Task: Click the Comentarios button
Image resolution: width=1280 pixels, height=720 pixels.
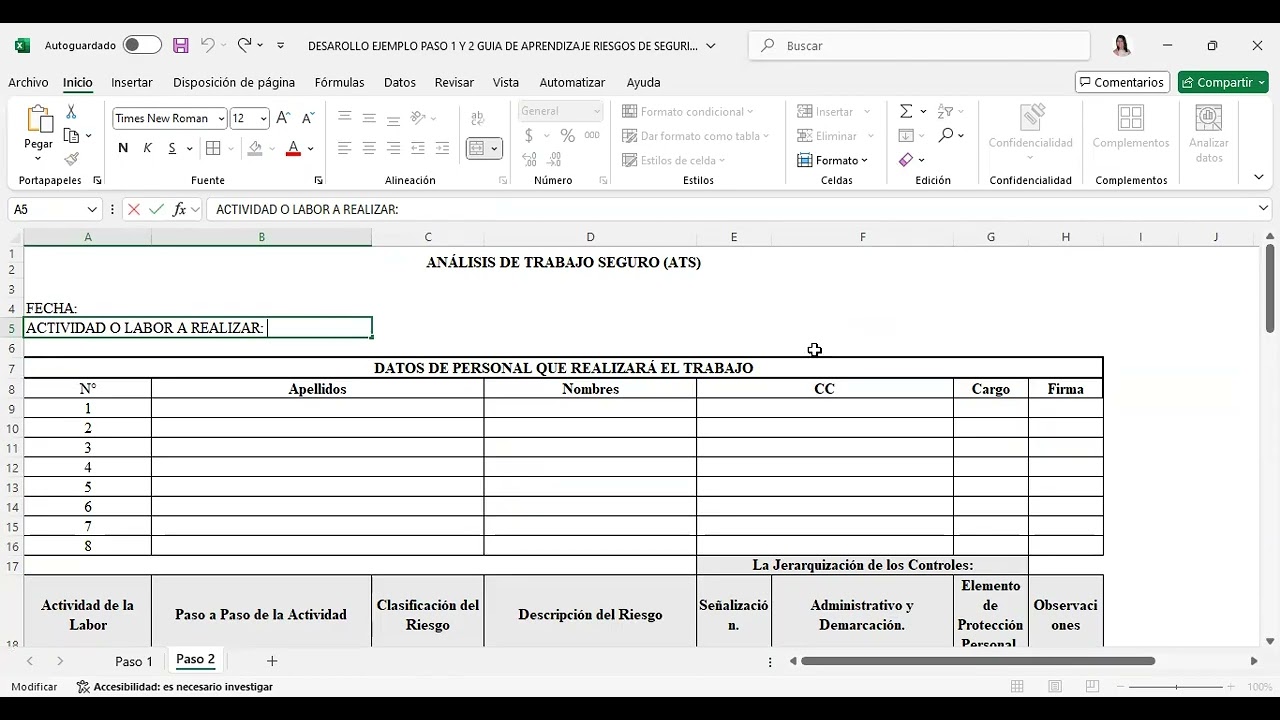Action: pyautogui.click(x=1122, y=82)
